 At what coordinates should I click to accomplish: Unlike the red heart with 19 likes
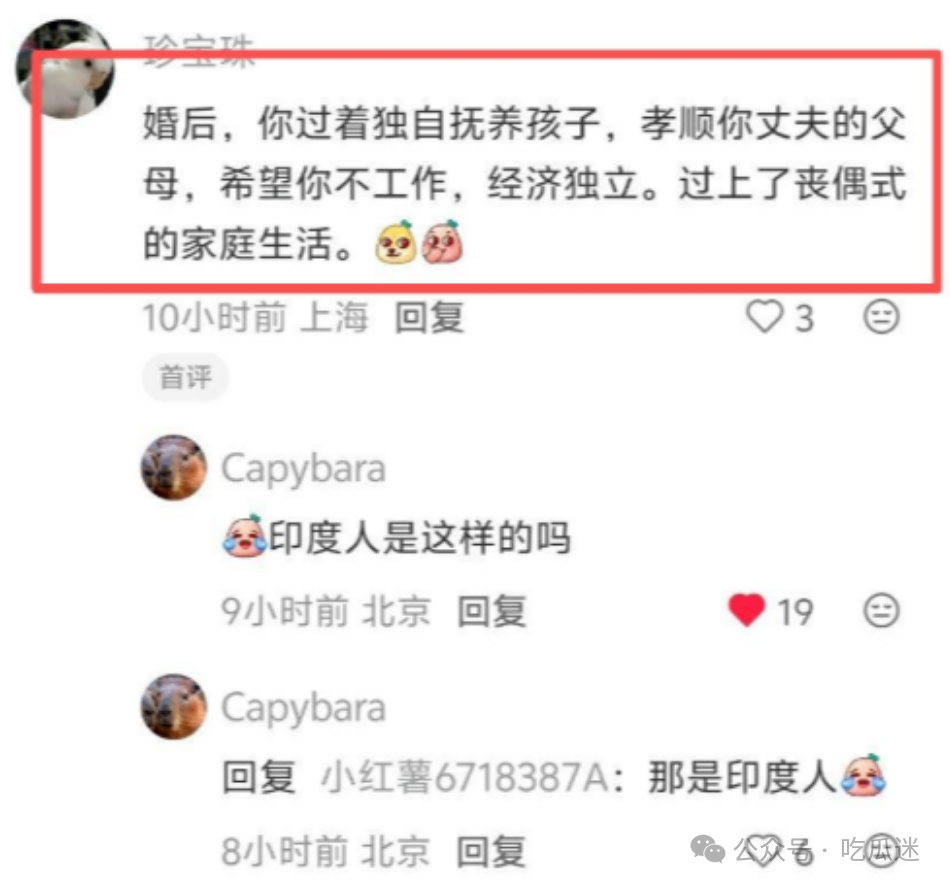747,610
